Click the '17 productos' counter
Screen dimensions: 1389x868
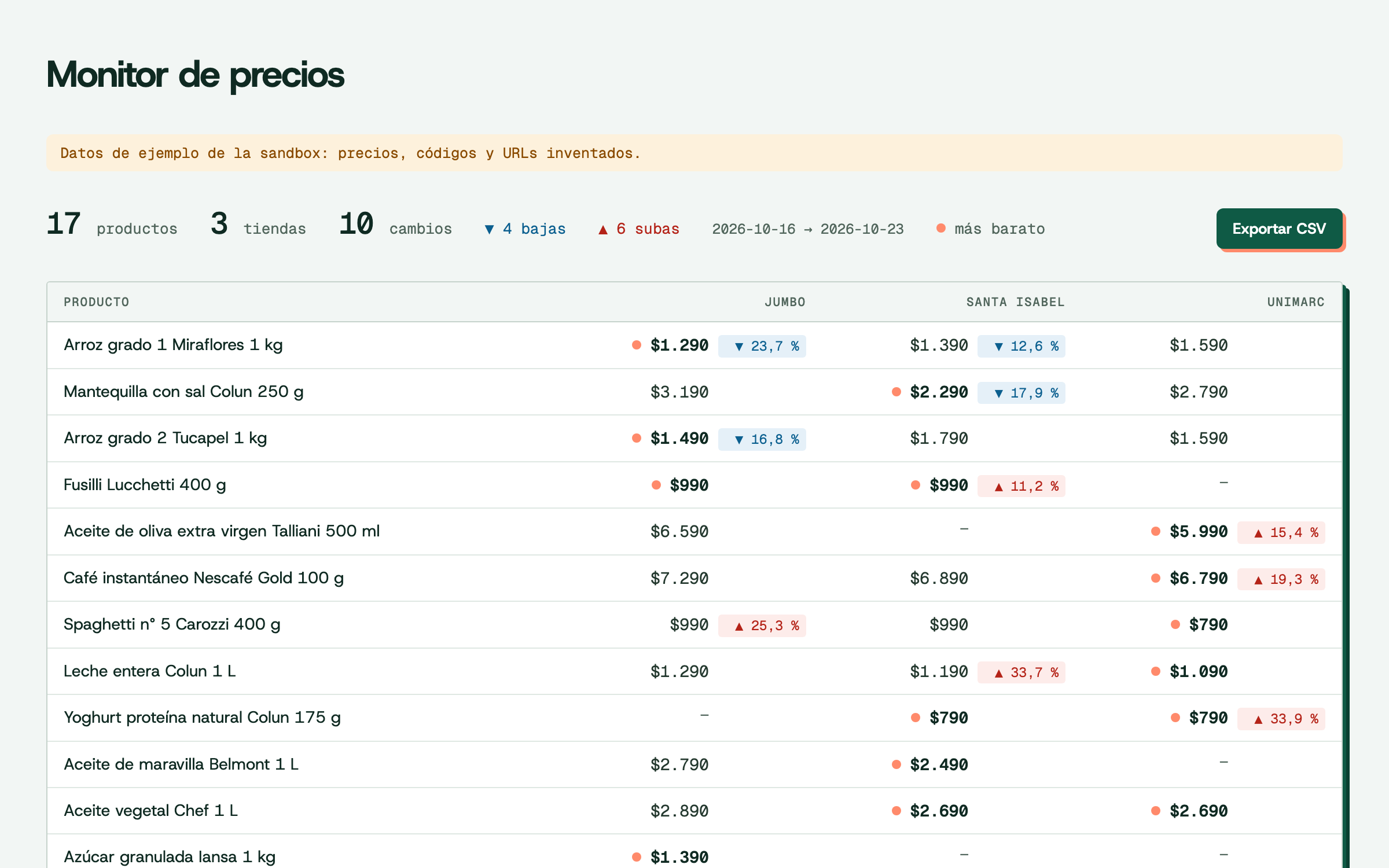tap(112, 225)
